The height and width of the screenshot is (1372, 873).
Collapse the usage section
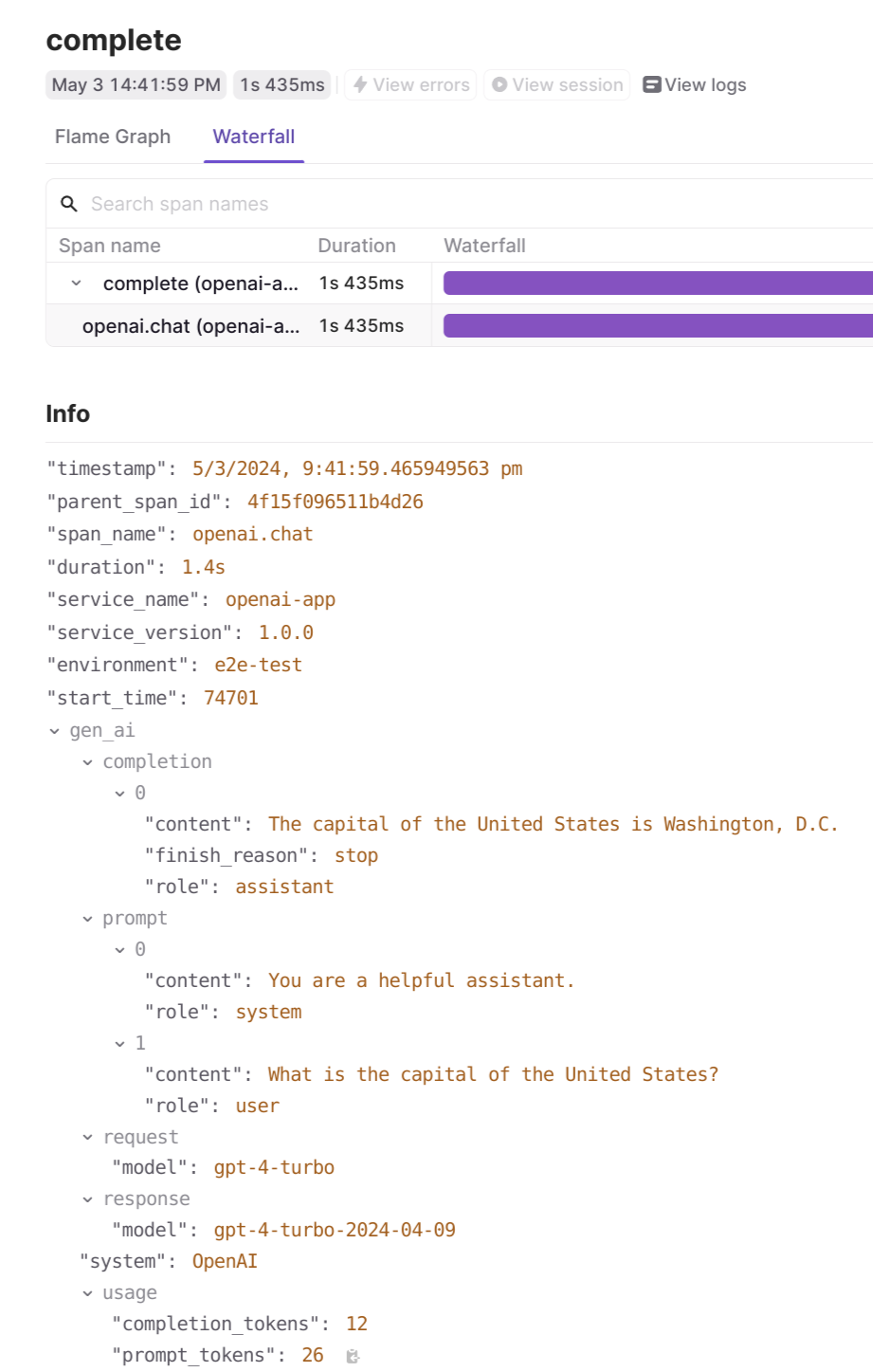coord(86,1292)
